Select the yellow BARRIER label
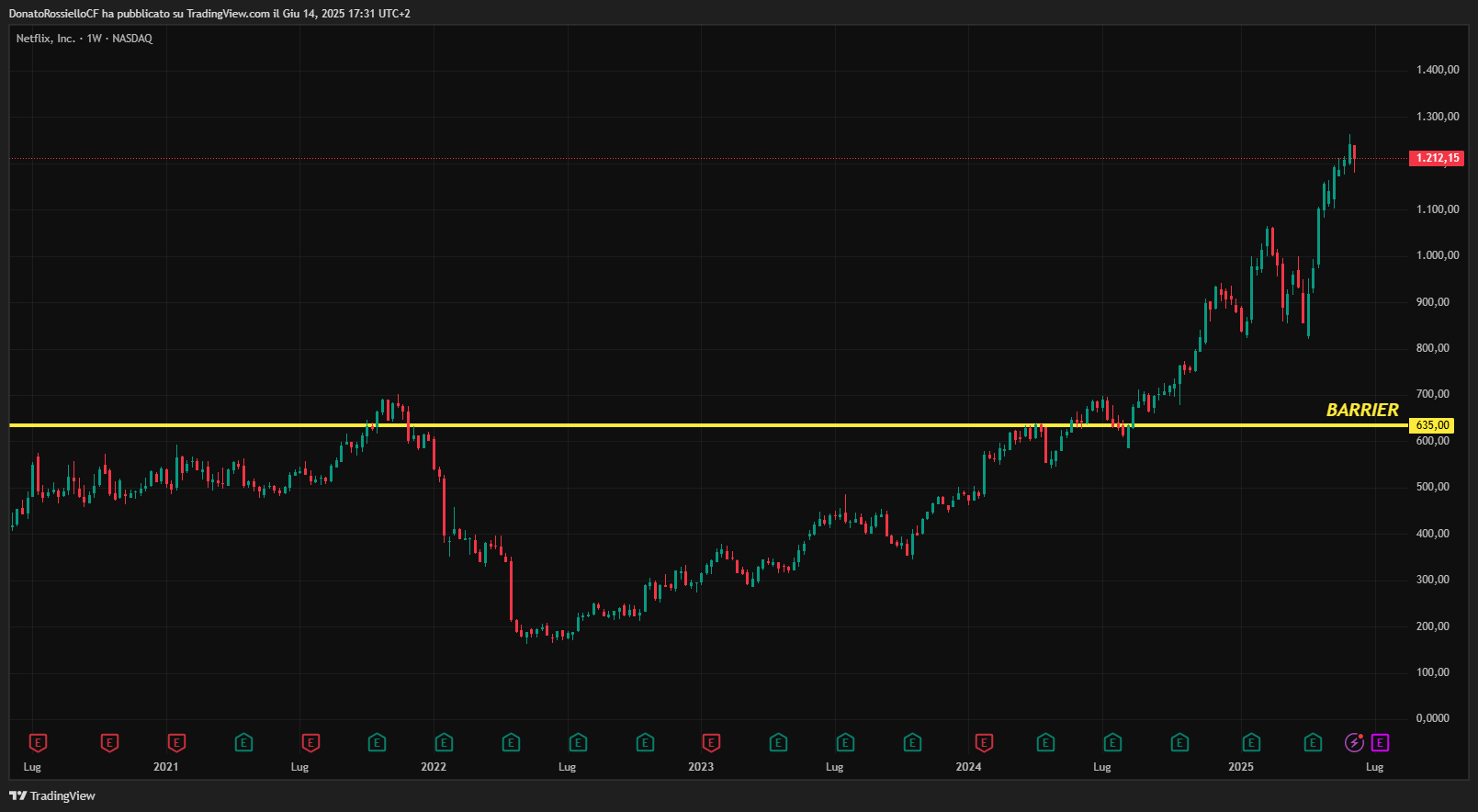 (x=1362, y=410)
